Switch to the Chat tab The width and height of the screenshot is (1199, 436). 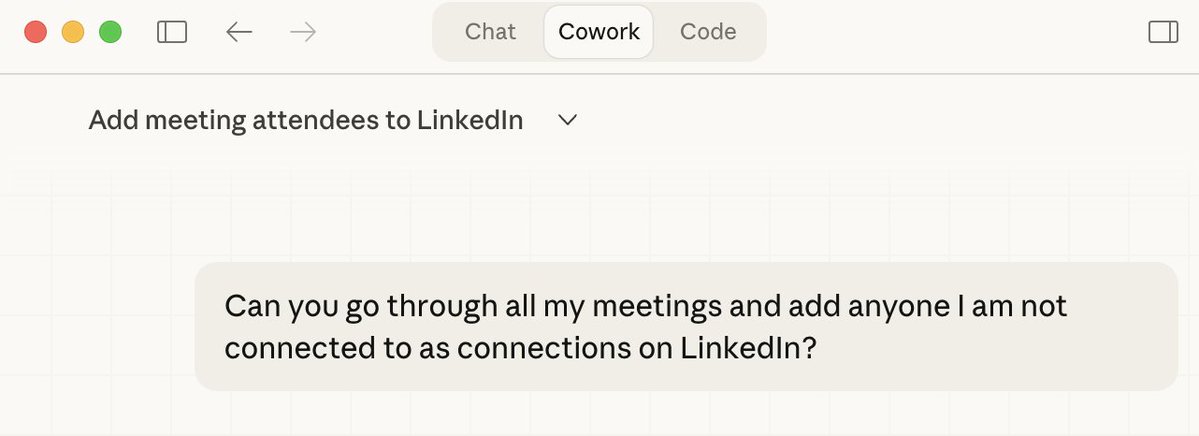[x=490, y=32]
